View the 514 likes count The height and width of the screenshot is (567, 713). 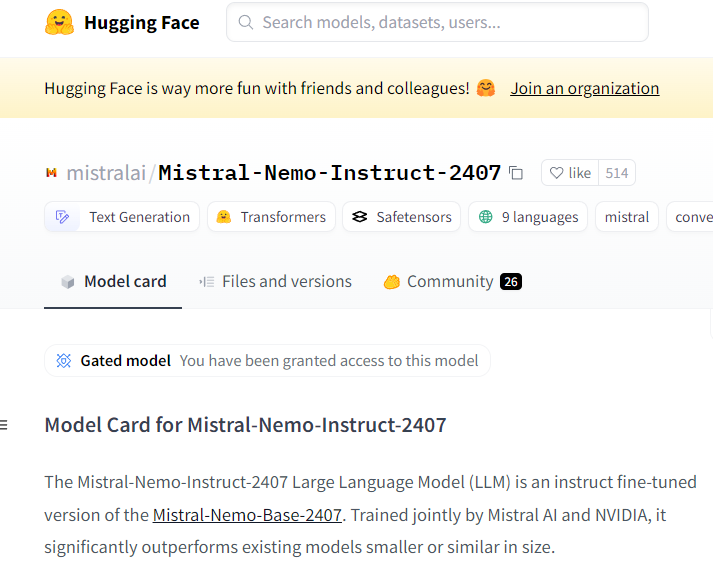click(x=617, y=173)
